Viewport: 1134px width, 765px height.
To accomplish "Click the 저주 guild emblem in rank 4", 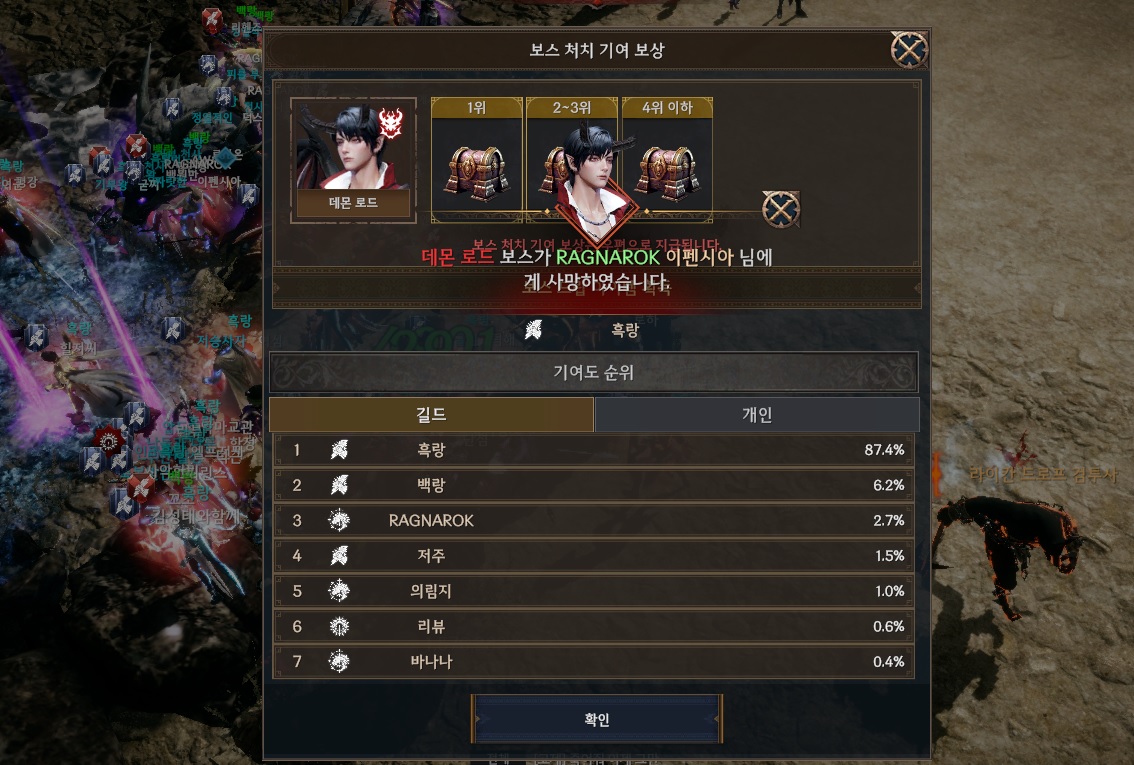I will (x=339, y=555).
